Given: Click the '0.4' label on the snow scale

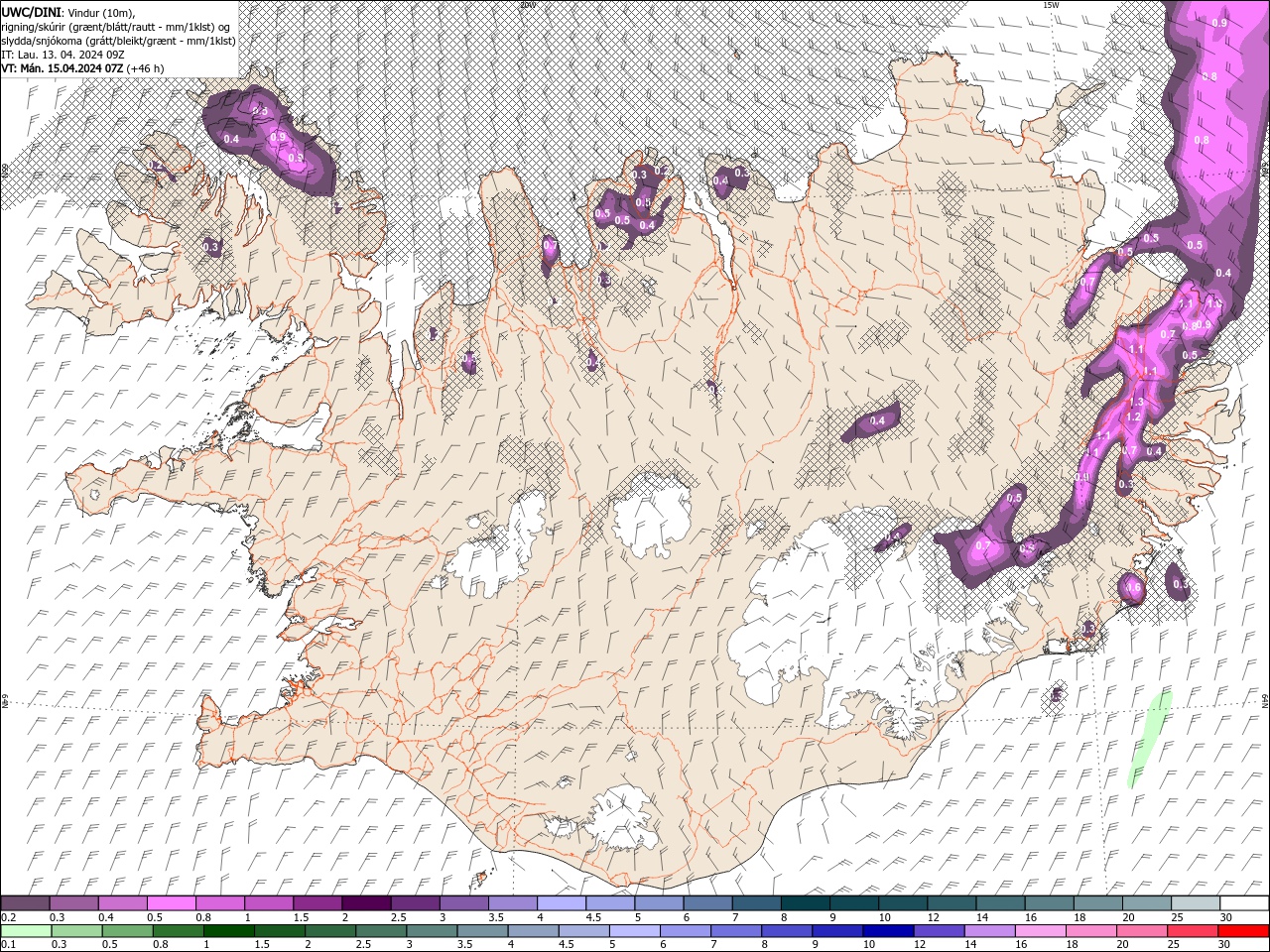Looking at the screenshot, I should pyautogui.click(x=105, y=917).
